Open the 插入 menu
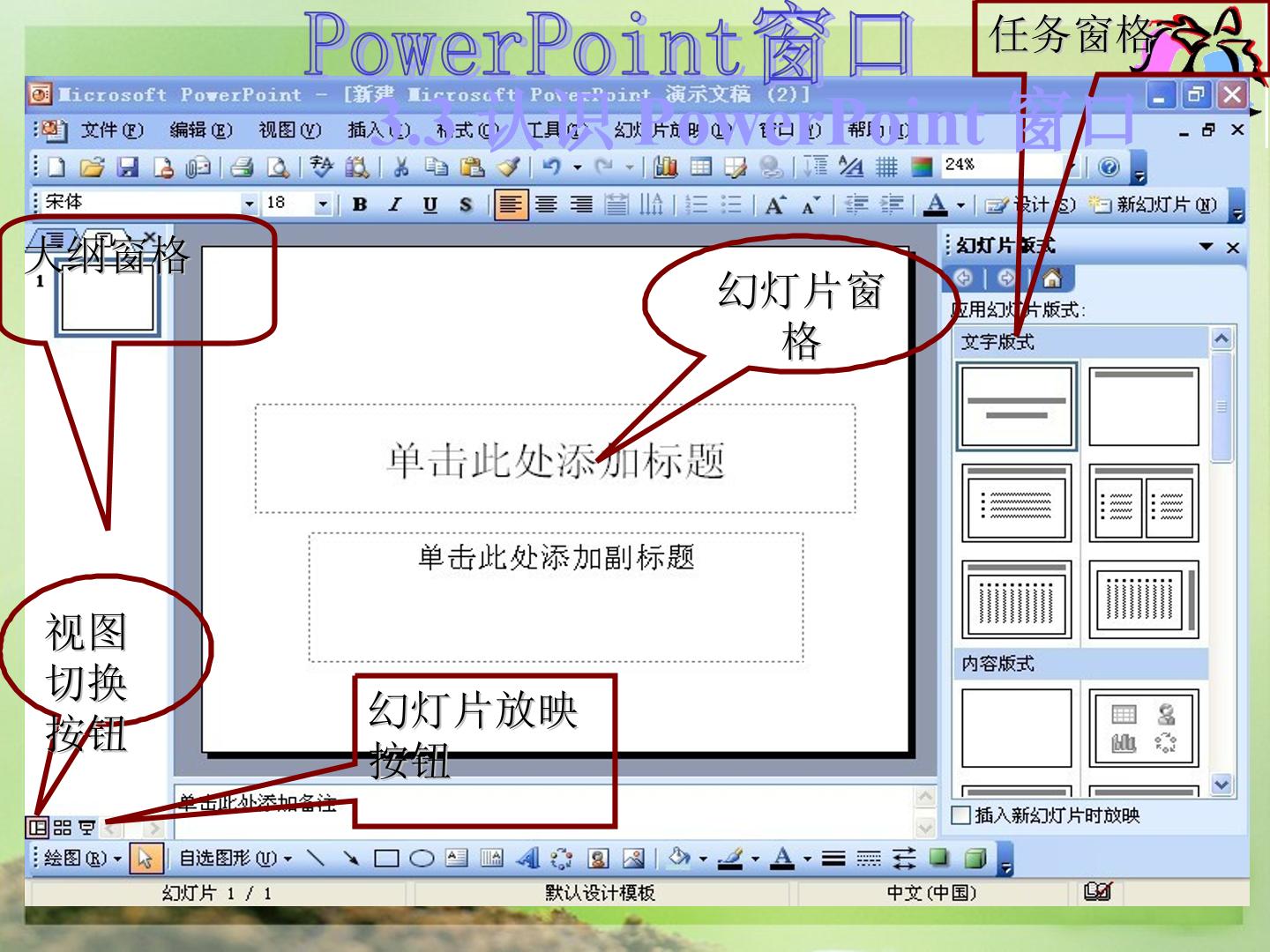Screen dimensions: 1270x952 (379, 130)
